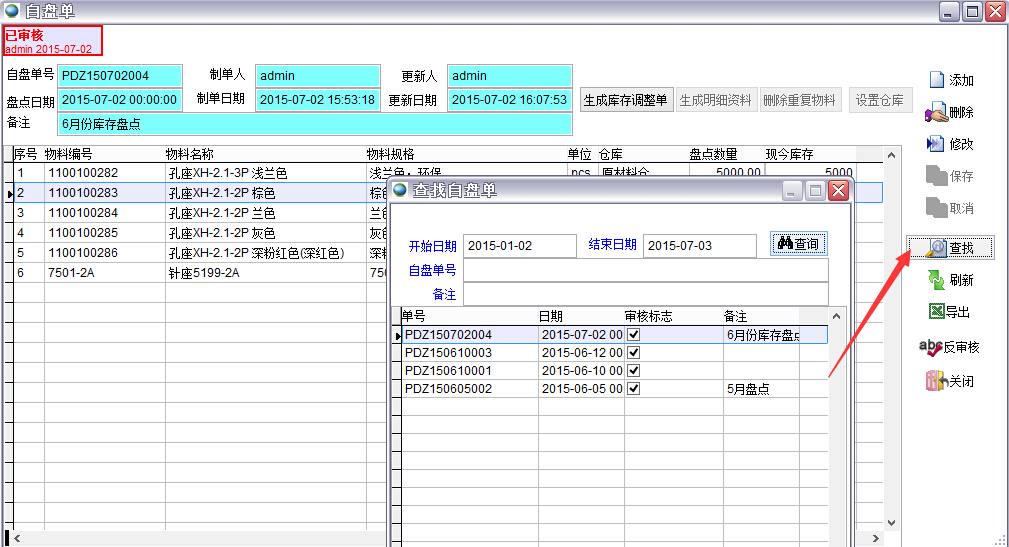Image resolution: width=1009 pixels, height=547 pixels.
Task: Close the form with 关闭 icon
Action: [950, 381]
